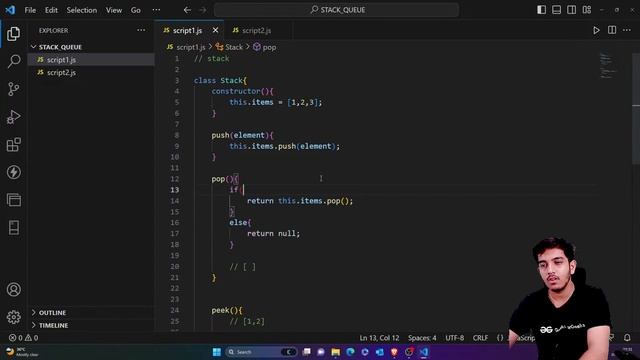Toggle the primary side bar visibility
Image resolution: width=640 pixels, height=360 pixels.
click(x=541, y=10)
